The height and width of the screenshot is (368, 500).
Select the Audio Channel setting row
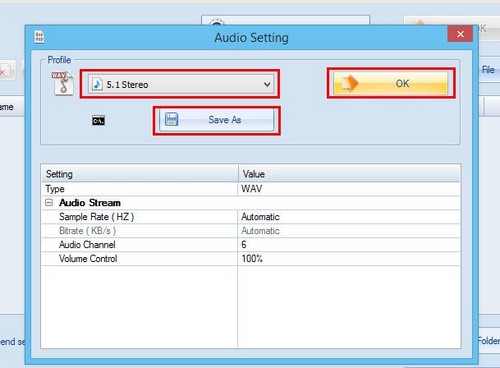251,245
